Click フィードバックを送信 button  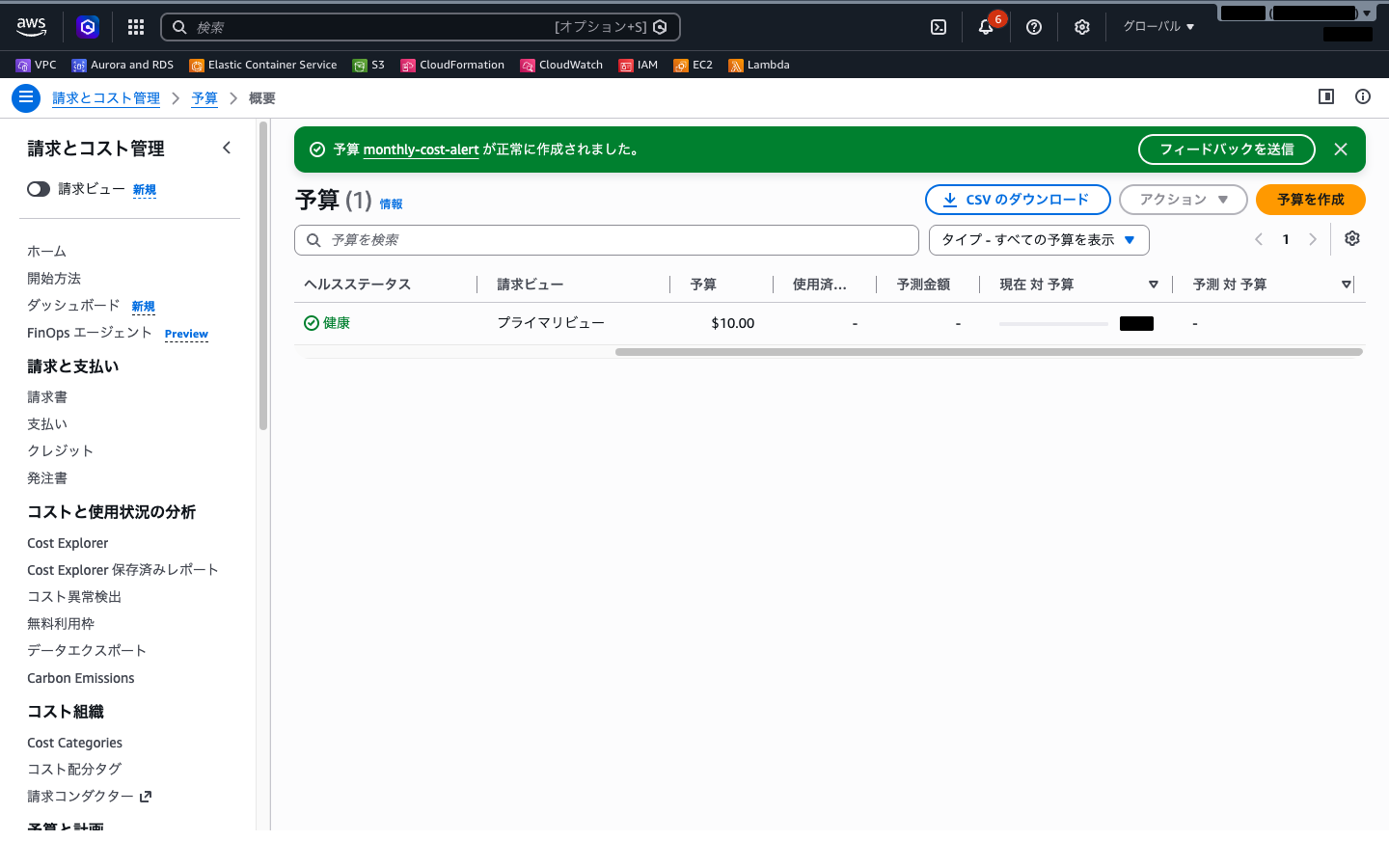pyautogui.click(x=1227, y=149)
